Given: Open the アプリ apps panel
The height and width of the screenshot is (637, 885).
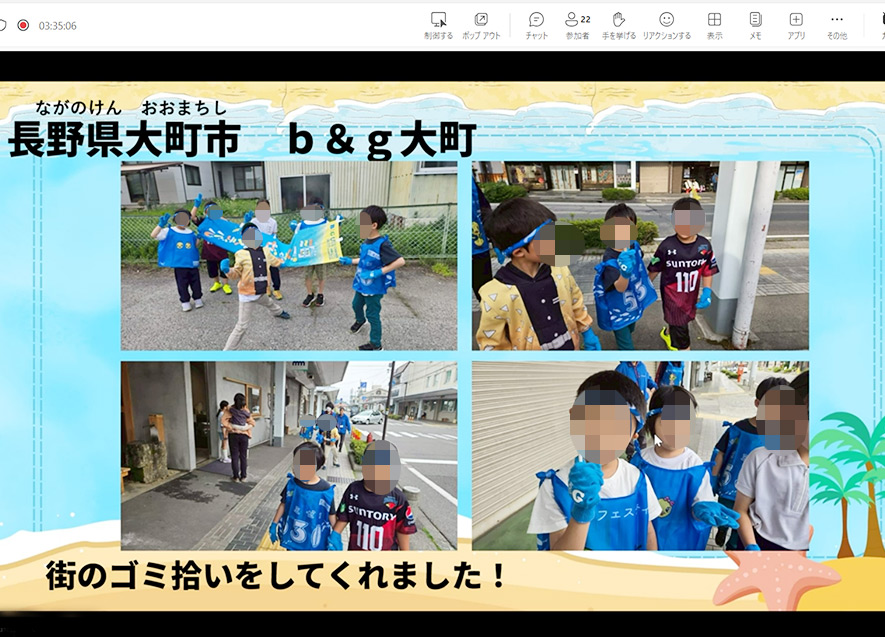Looking at the screenshot, I should click(796, 24).
